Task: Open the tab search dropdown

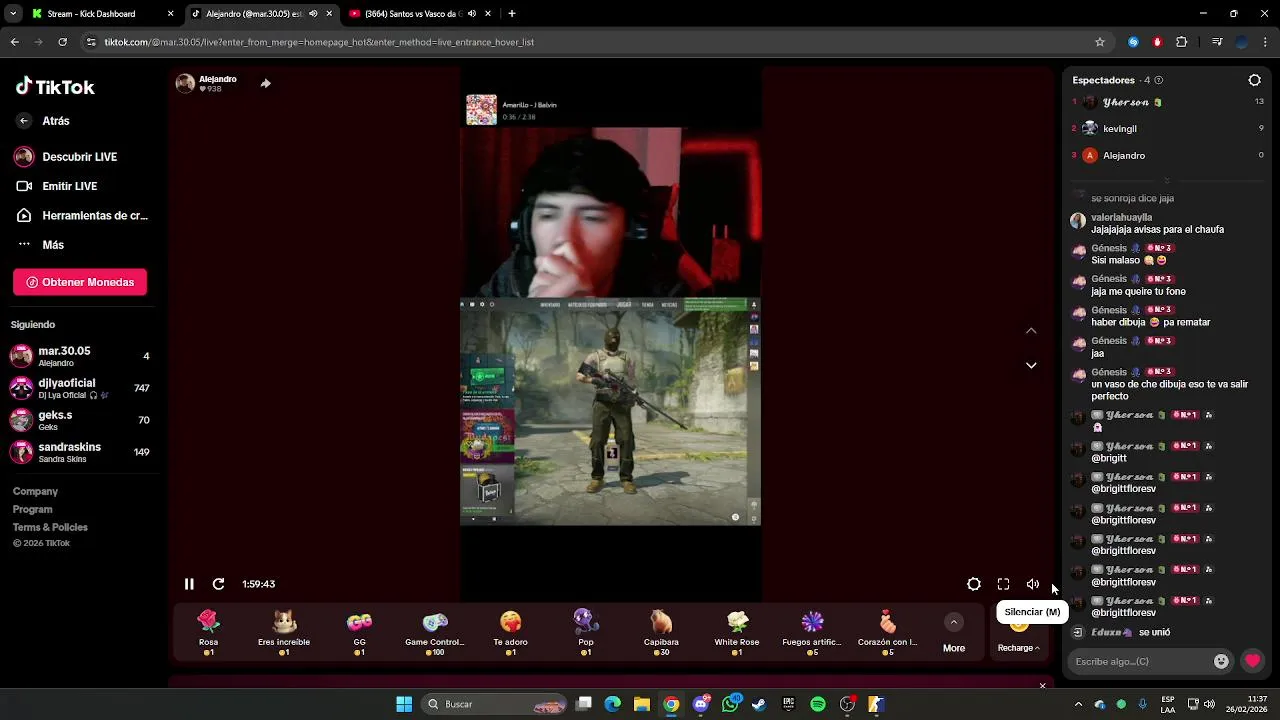Action: tap(13, 14)
